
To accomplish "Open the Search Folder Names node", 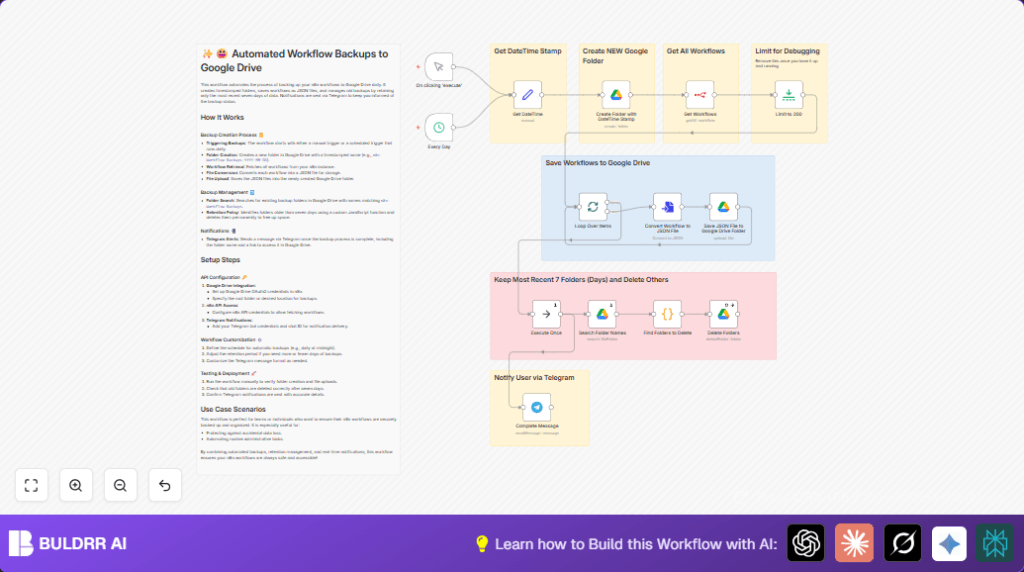I will click(602, 314).
